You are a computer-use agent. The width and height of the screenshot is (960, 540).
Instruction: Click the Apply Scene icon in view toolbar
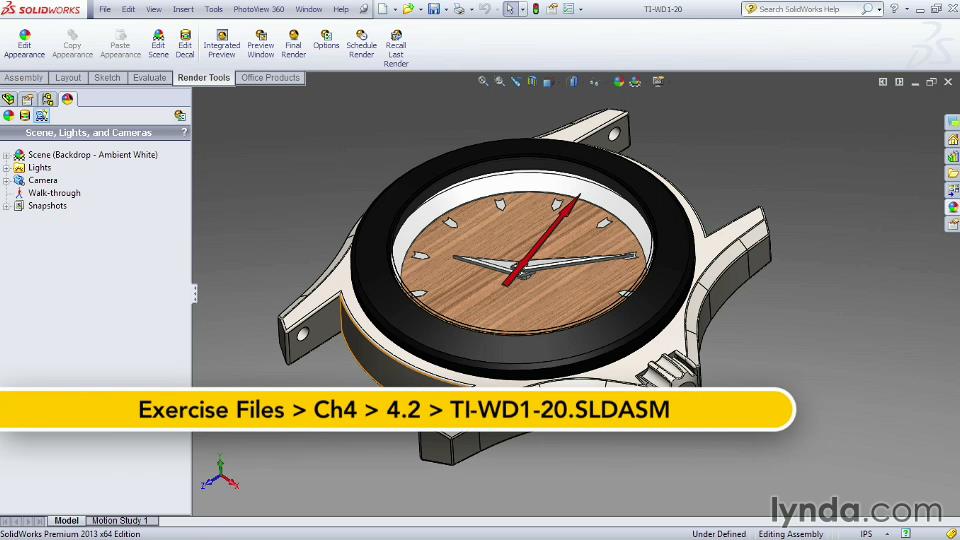[x=636, y=81]
